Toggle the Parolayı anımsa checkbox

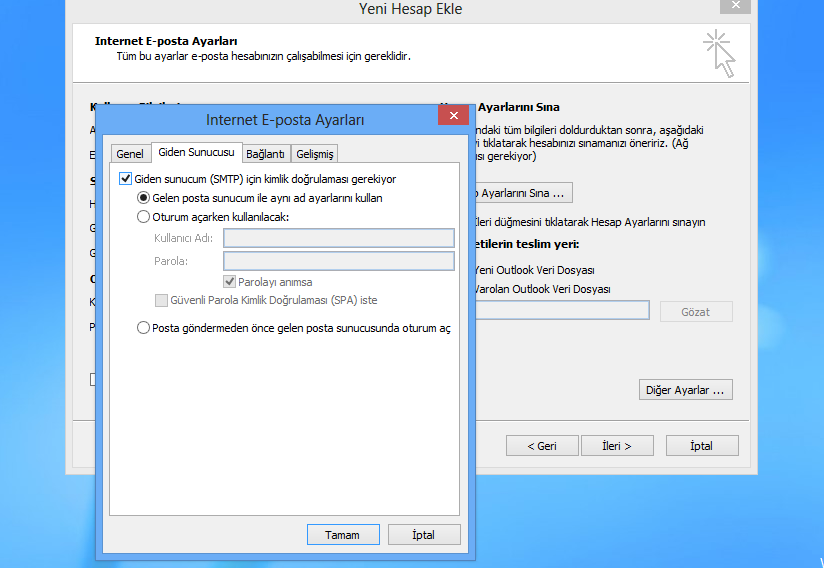pyautogui.click(x=229, y=282)
